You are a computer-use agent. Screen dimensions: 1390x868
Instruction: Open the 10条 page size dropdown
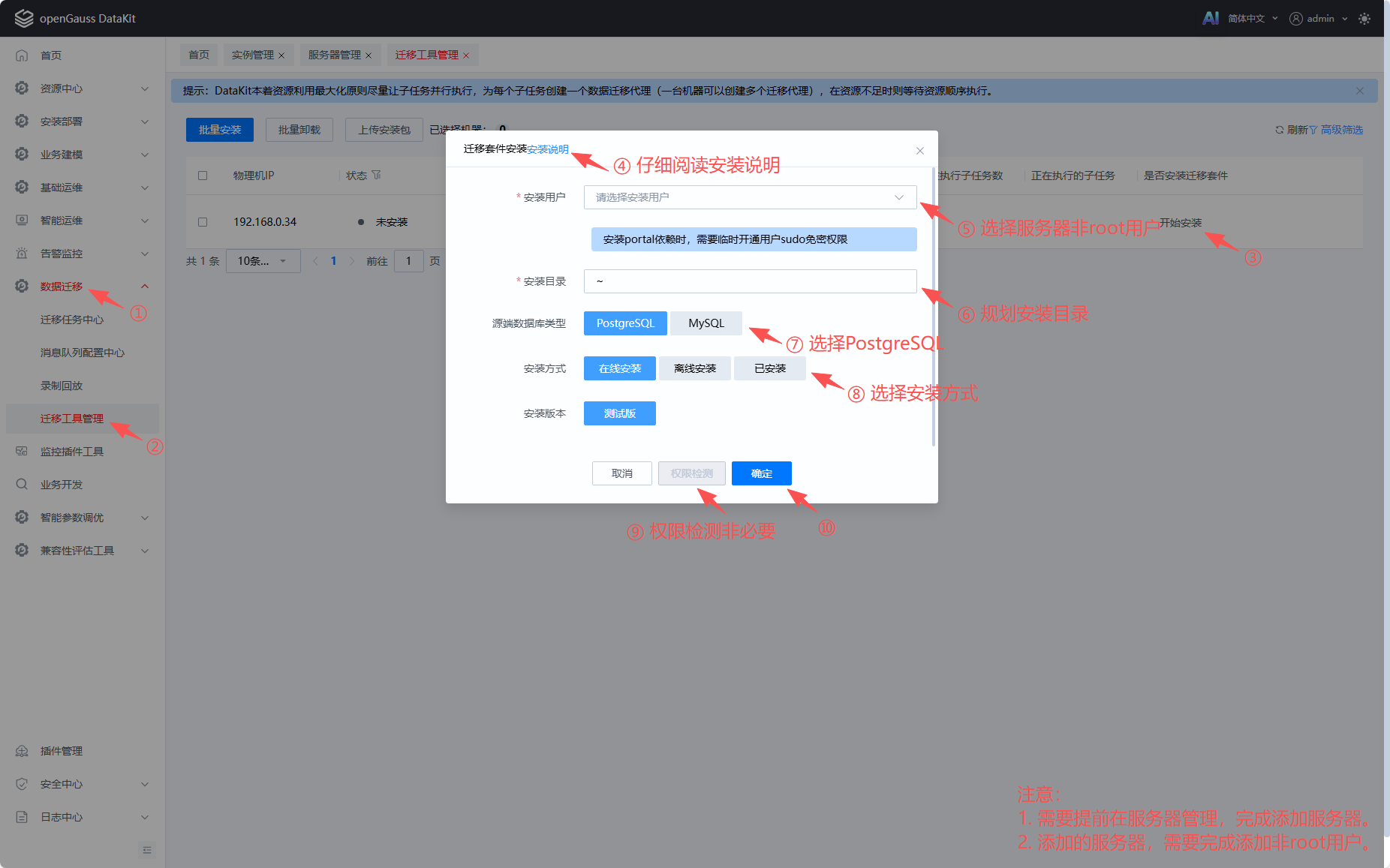[263, 261]
